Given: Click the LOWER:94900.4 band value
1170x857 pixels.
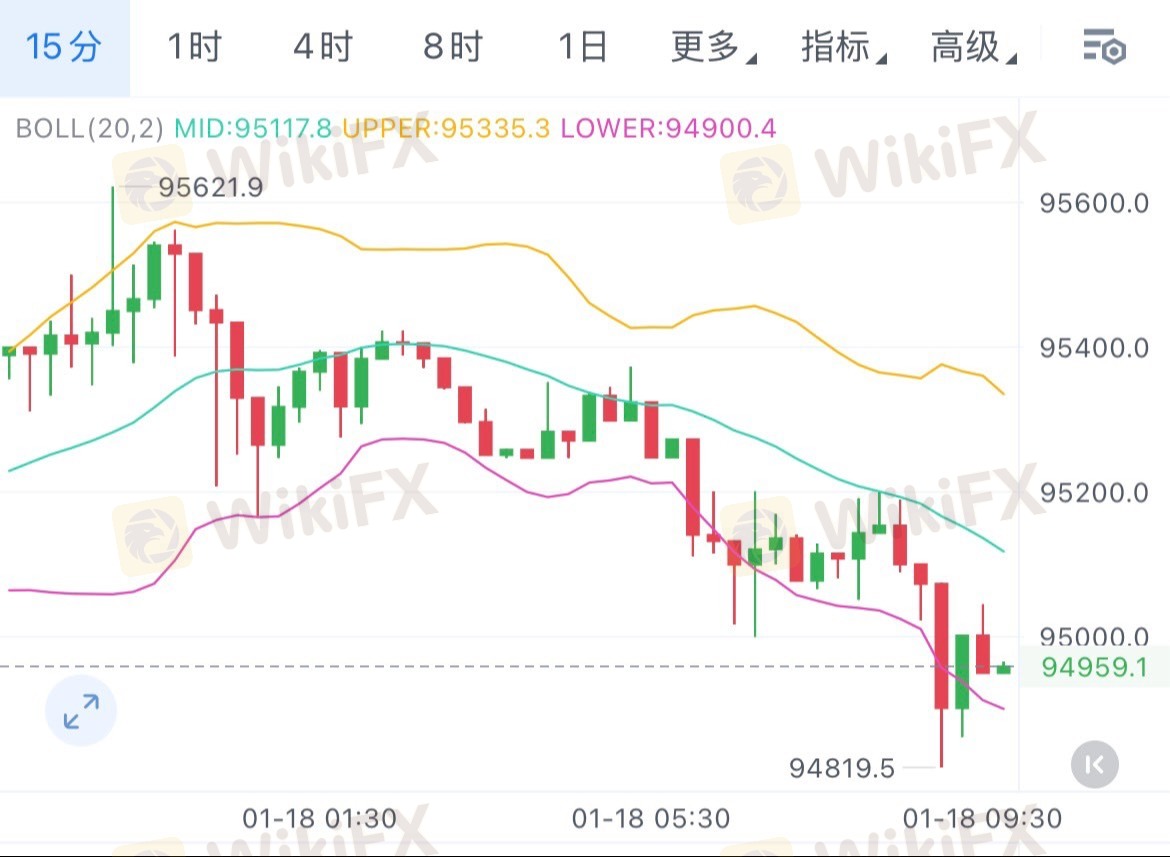Looking at the screenshot, I should (668, 128).
